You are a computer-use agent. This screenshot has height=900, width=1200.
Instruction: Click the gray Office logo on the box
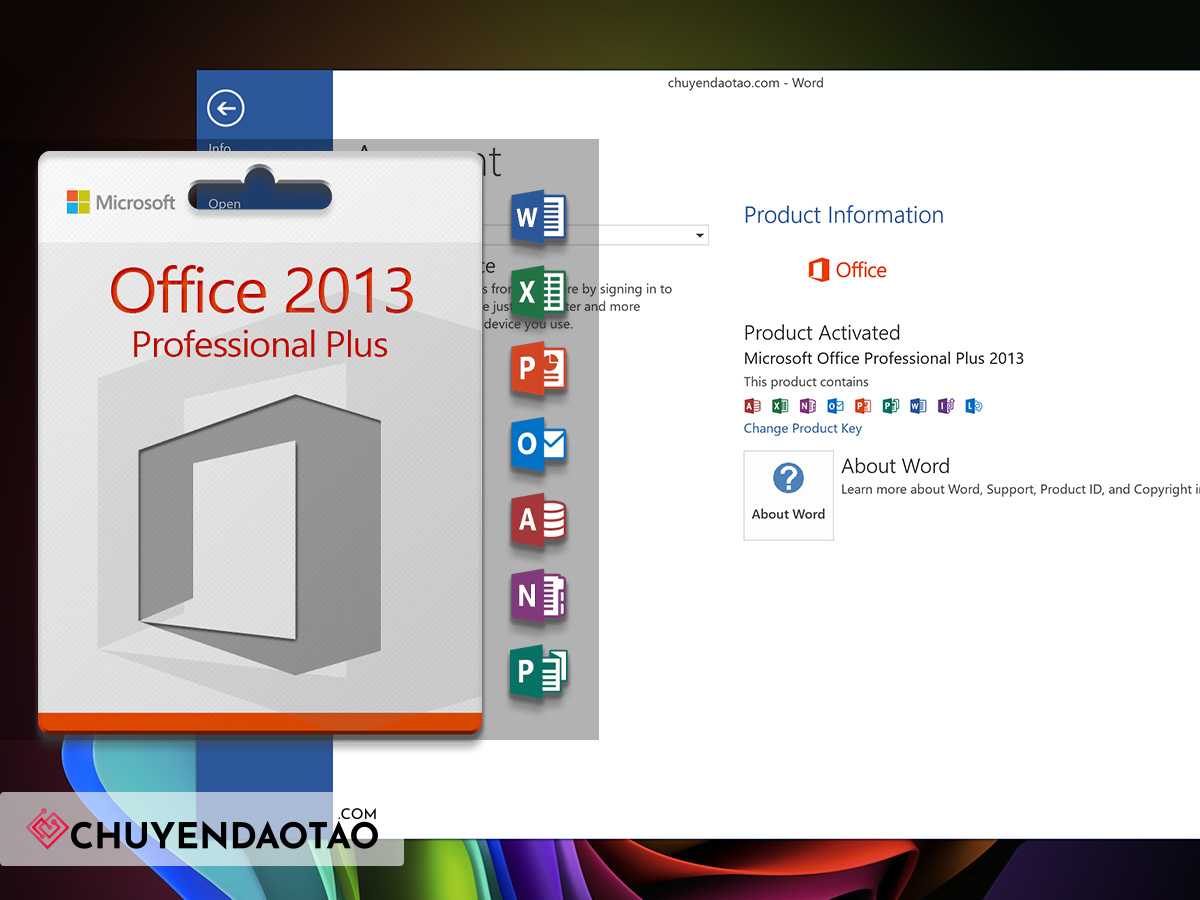click(260, 535)
